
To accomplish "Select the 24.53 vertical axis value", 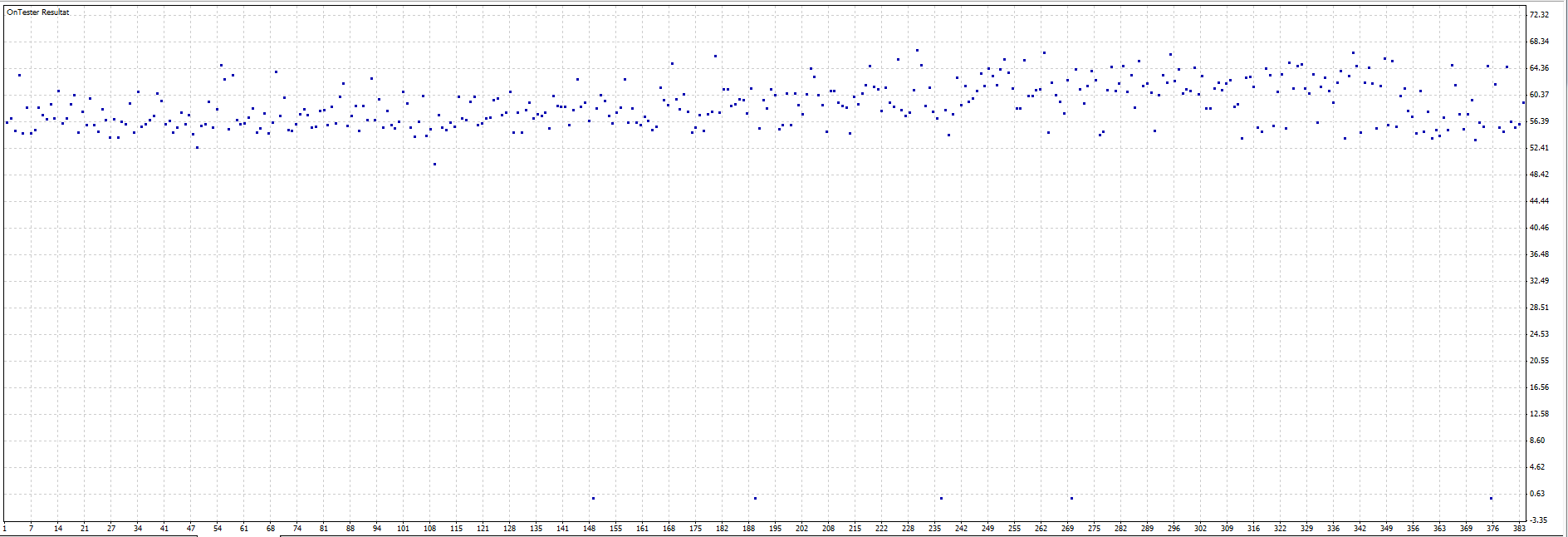I will point(1539,334).
